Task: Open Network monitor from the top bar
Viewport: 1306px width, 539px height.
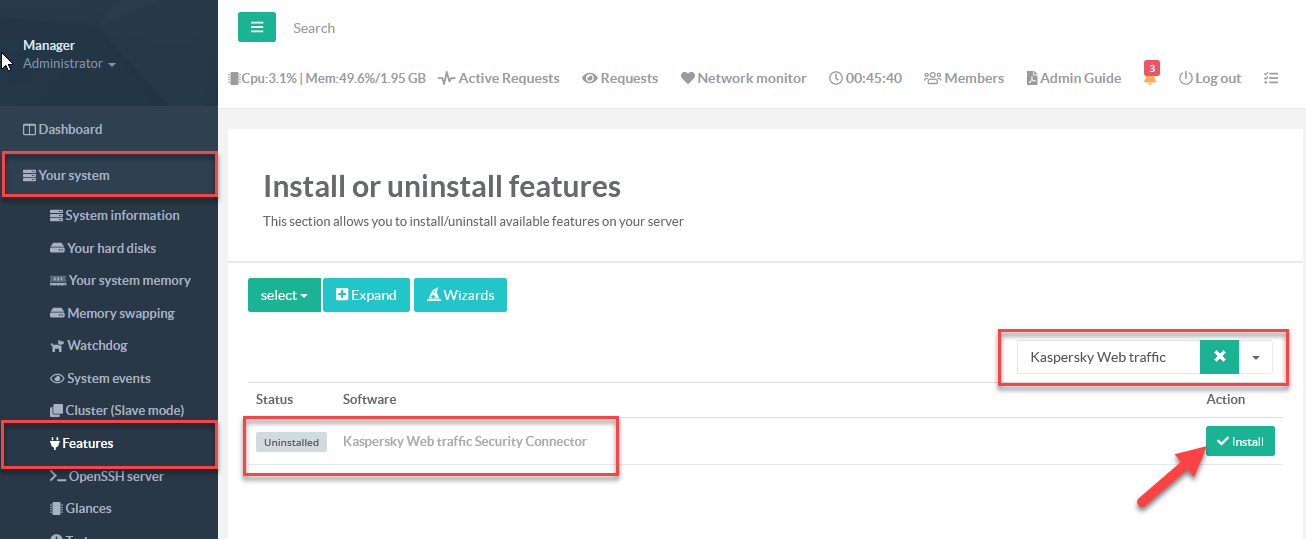Action: point(743,78)
